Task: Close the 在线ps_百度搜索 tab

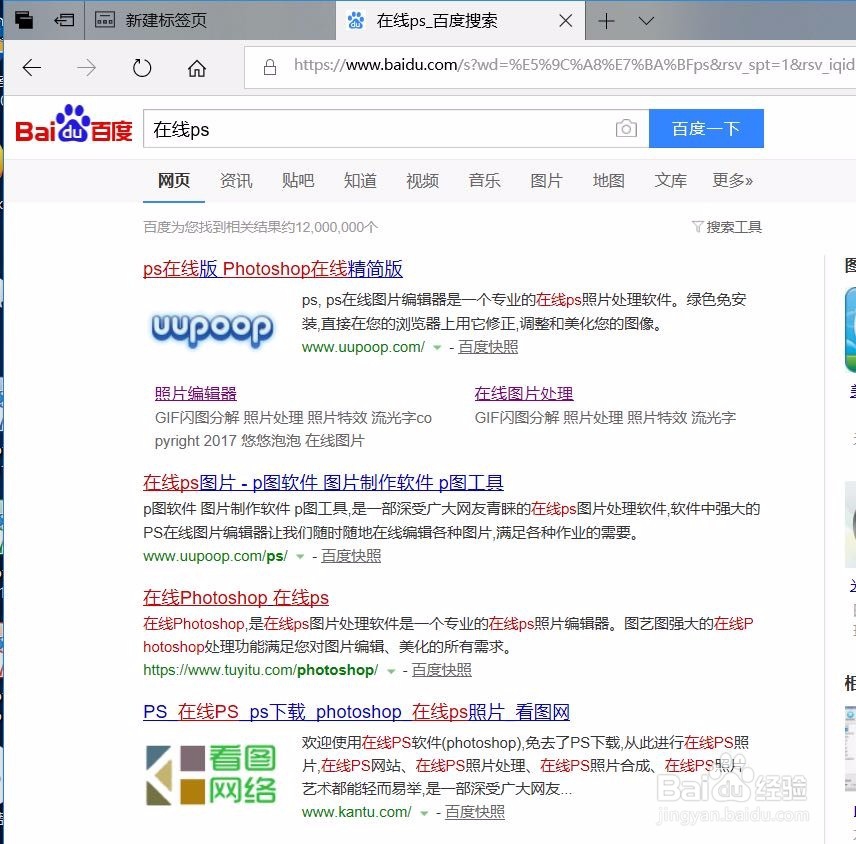Action: pos(566,21)
